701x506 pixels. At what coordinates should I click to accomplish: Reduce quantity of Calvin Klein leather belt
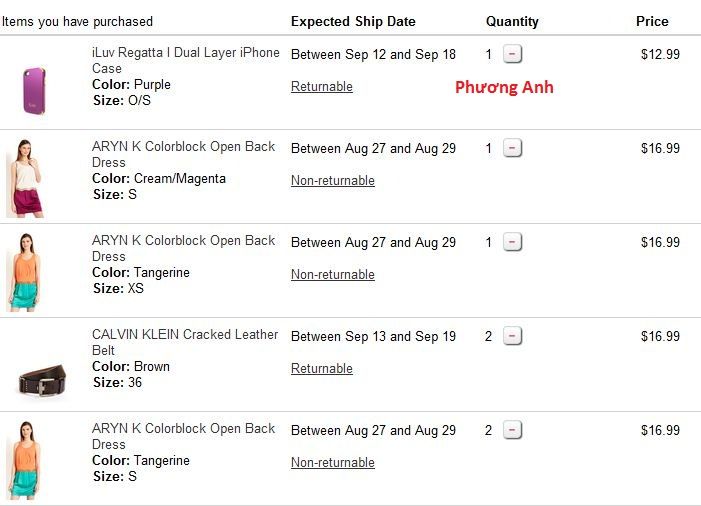click(512, 336)
